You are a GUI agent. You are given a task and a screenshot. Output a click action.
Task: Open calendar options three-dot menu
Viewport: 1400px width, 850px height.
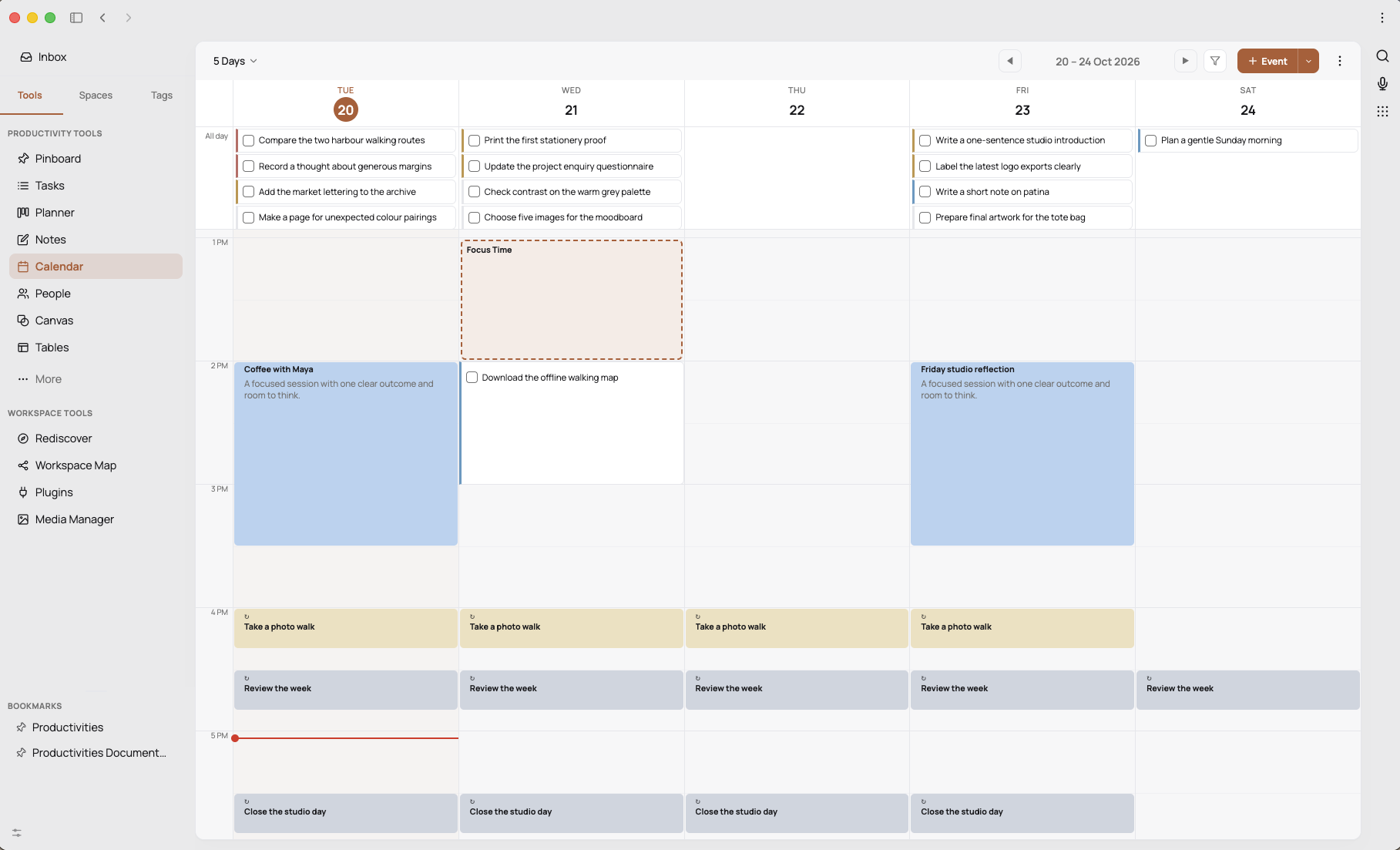pos(1340,61)
